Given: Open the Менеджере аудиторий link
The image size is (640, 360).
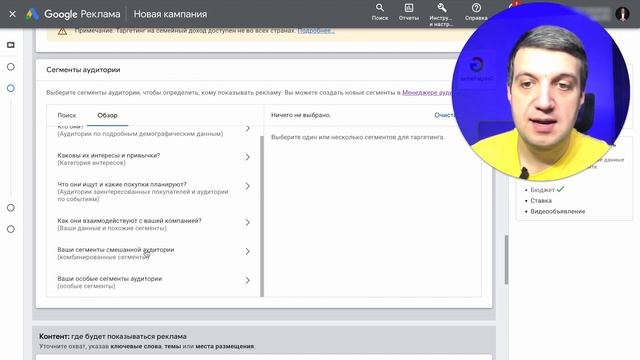Looking at the screenshot, I should pos(427,93).
